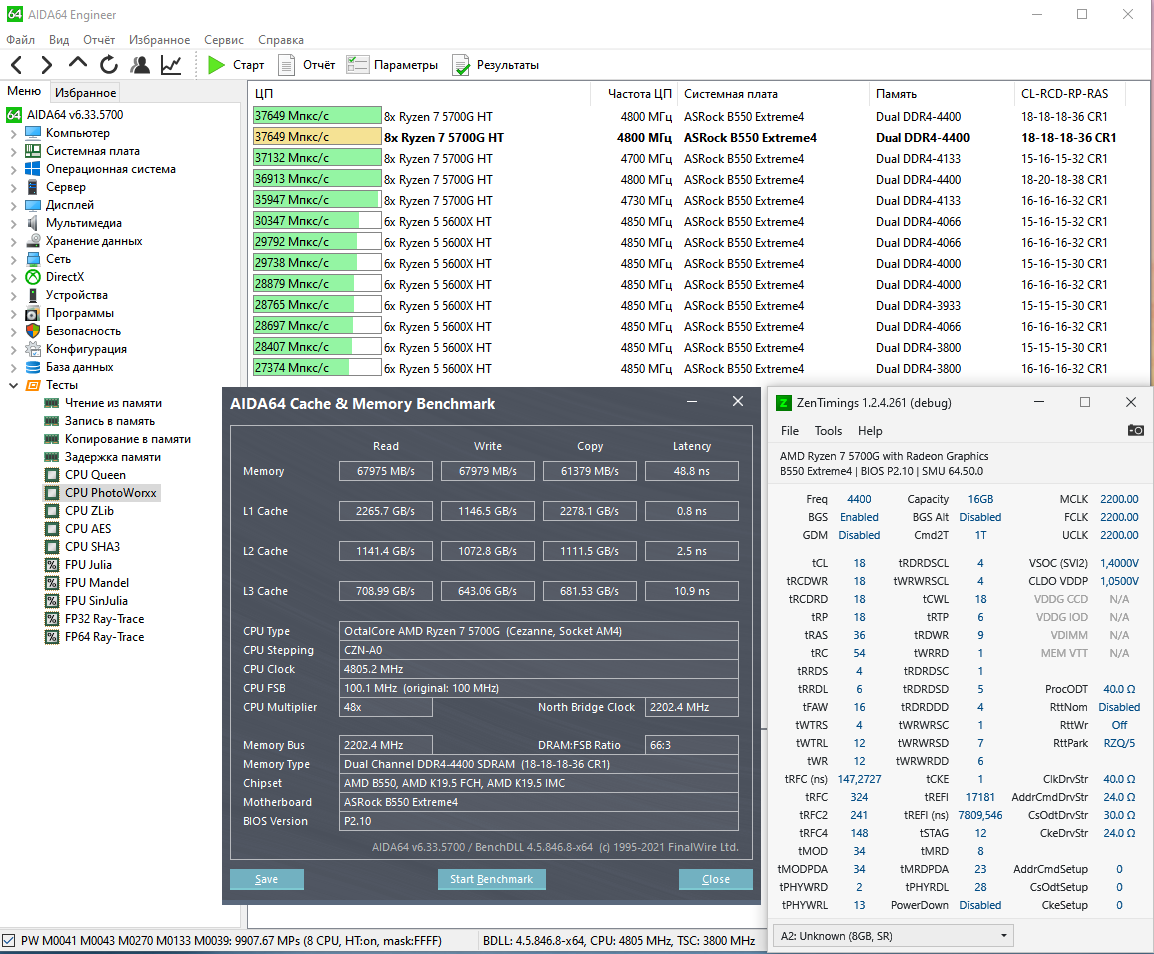Open the A2: Unknown (8GB, SR) dropdown

[893, 936]
